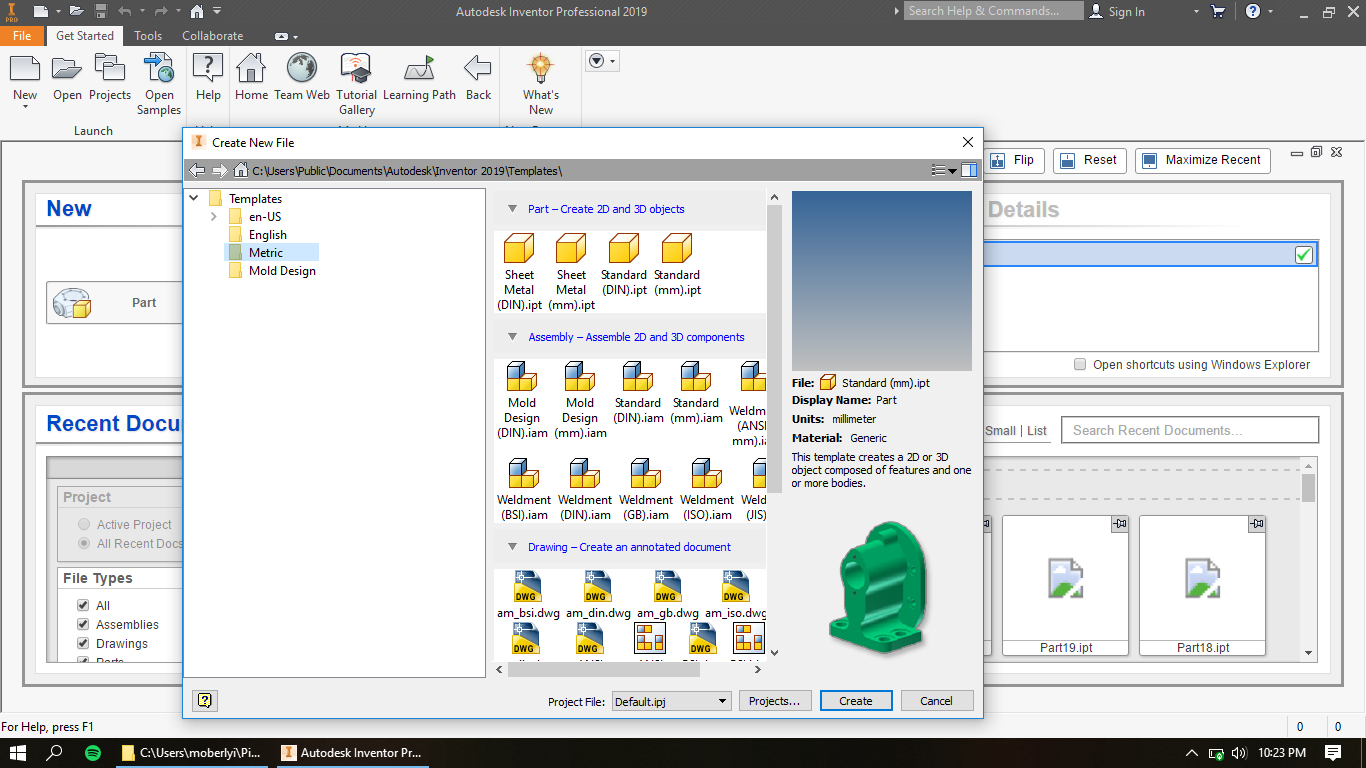Collapse the Assembly template section
The height and width of the screenshot is (768, 1366).
(512, 337)
